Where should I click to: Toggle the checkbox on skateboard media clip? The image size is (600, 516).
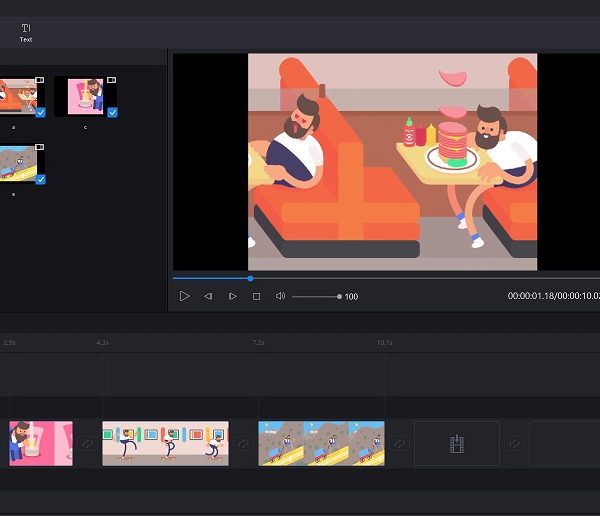pyautogui.click(x=39, y=180)
